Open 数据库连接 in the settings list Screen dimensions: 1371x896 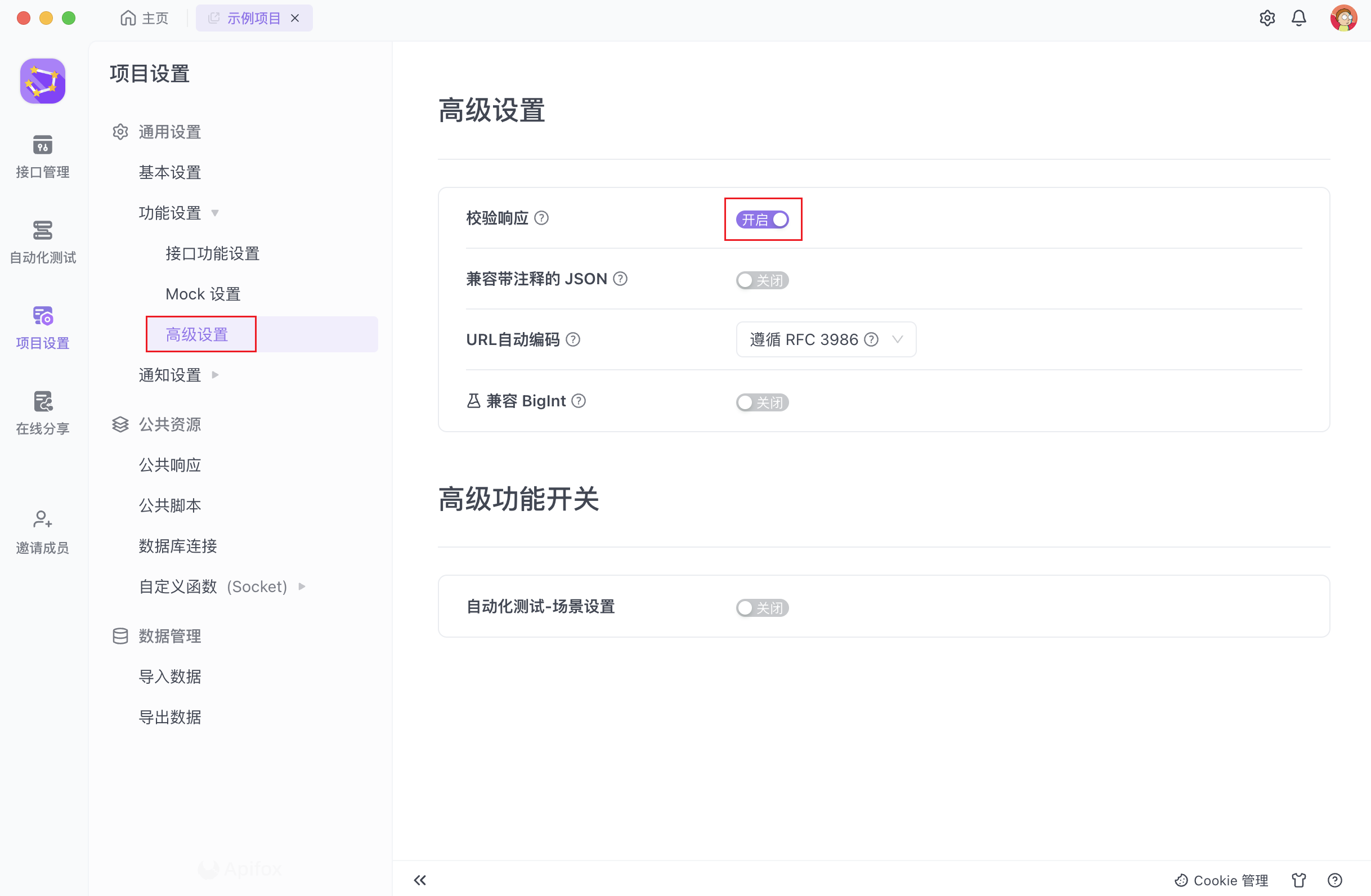[177, 546]
